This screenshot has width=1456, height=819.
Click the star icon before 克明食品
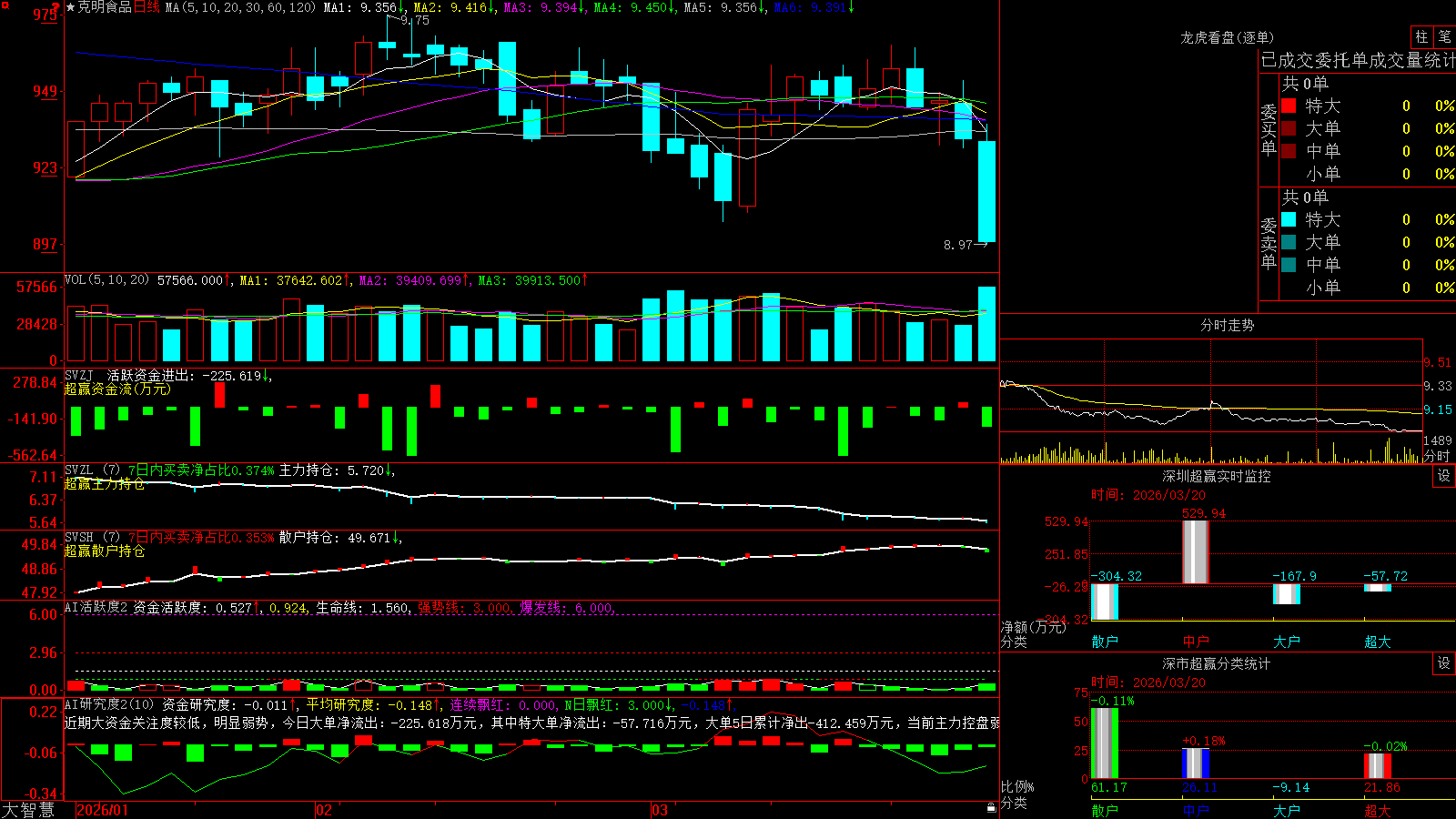coord(70,7)
